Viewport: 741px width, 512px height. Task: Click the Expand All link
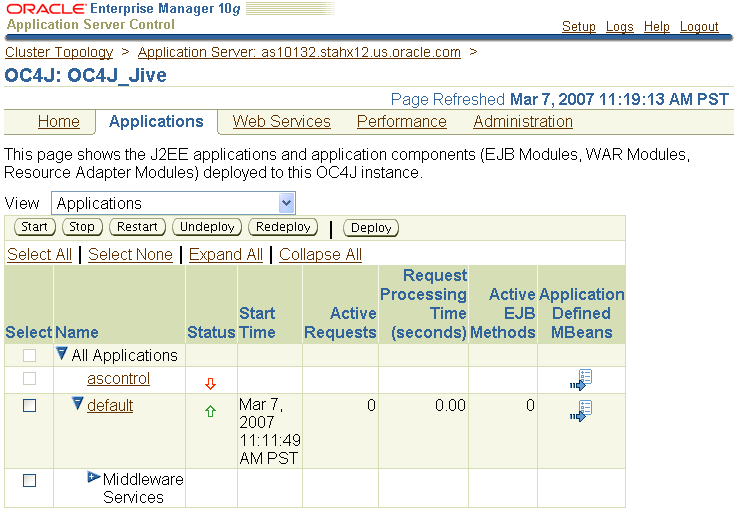pos(225,254)
